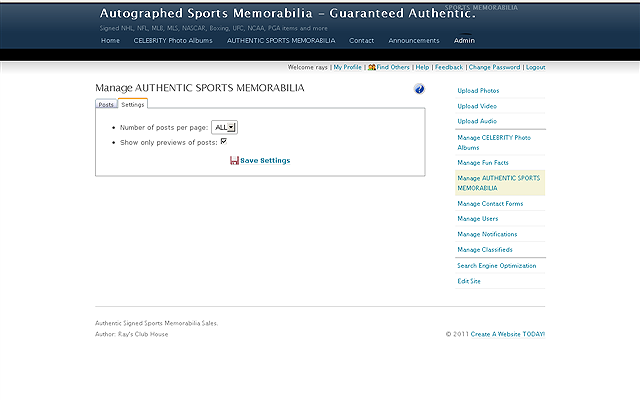Click the Create A Website TODAY! footer link

[x=508, y=334]
